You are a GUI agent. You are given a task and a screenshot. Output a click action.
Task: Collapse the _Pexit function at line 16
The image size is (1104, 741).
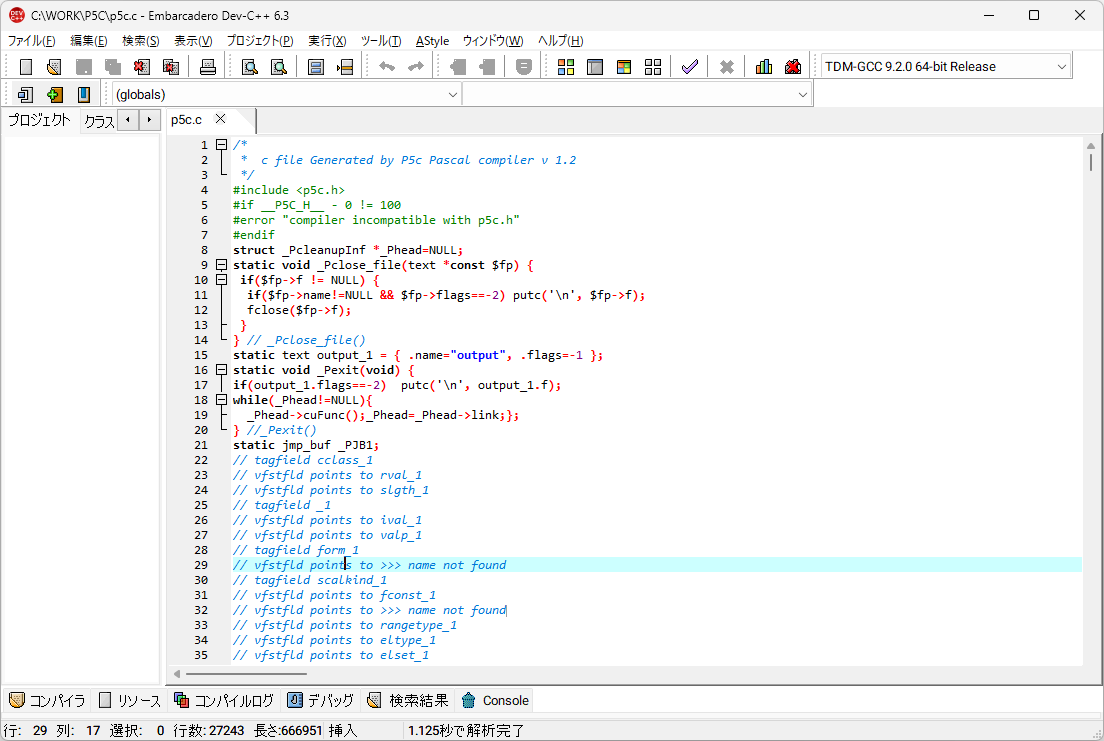(221, 370)
